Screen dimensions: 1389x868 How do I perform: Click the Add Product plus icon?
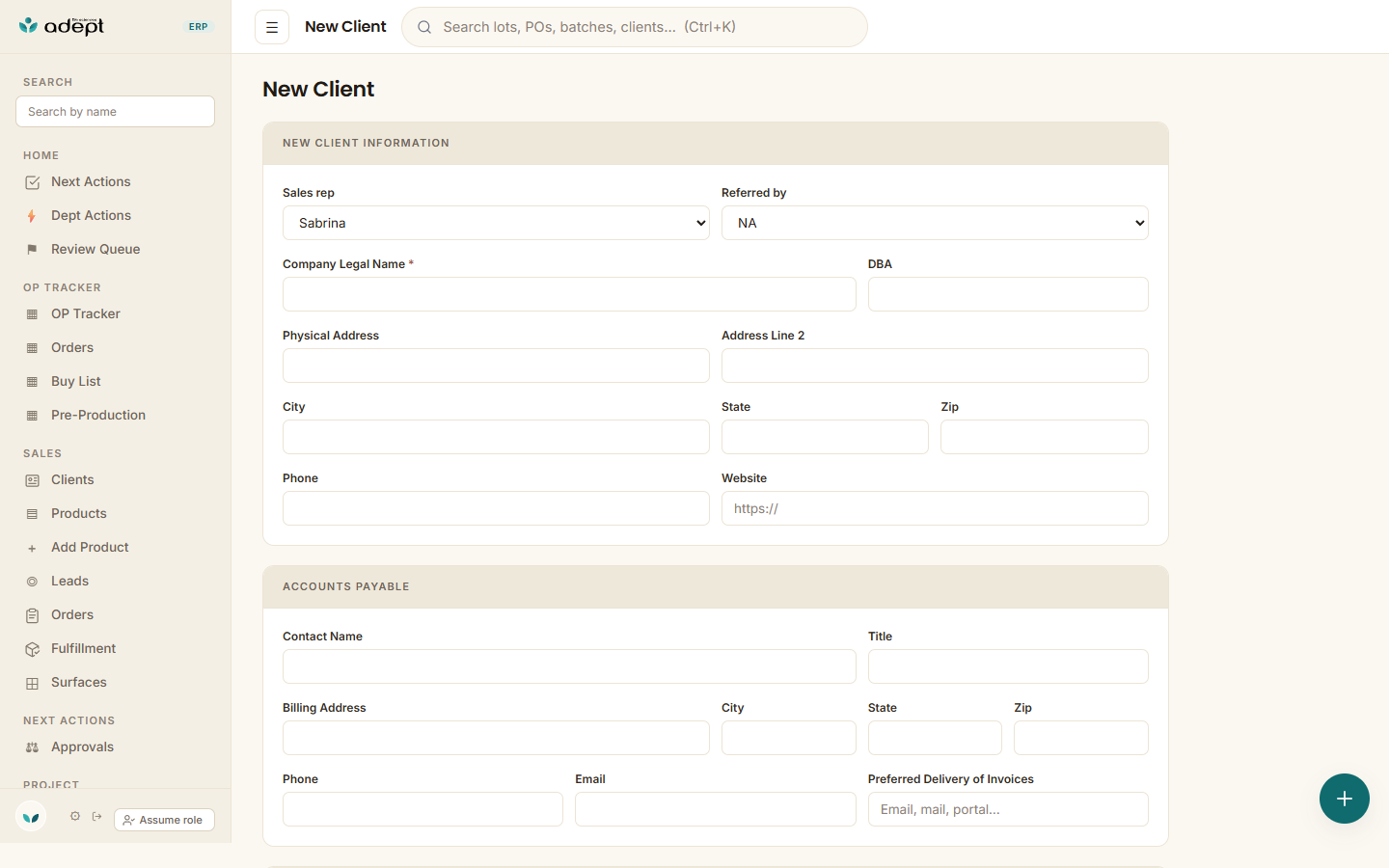32,548
